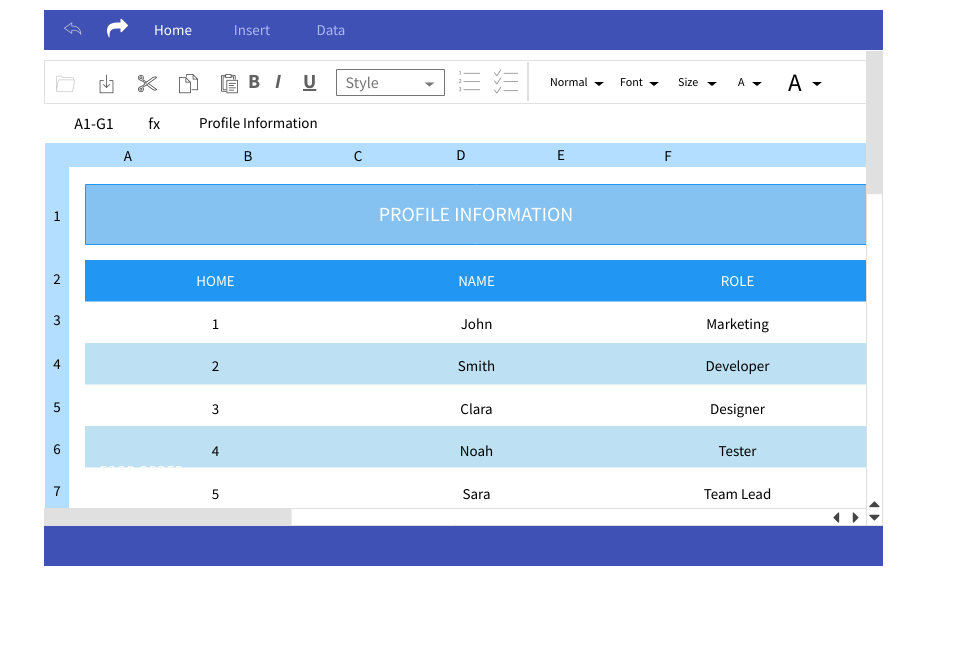This screenshot has width=953, height=666.
Task: Click the Undo arrow icon
Action: click(71, 29)
